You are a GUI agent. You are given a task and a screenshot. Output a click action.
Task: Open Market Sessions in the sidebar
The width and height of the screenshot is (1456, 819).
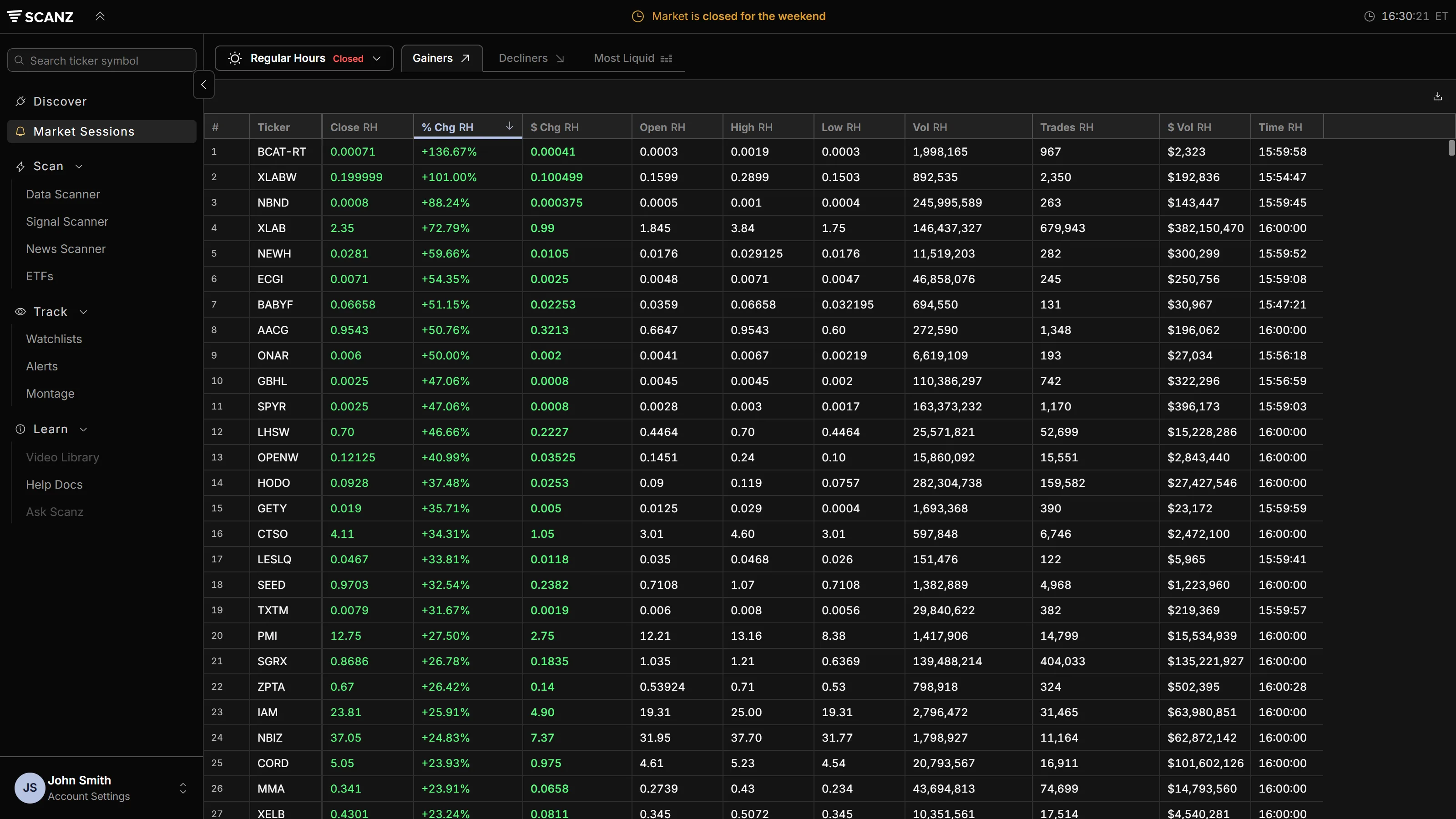pyautogui.click(x=102, y=131)
